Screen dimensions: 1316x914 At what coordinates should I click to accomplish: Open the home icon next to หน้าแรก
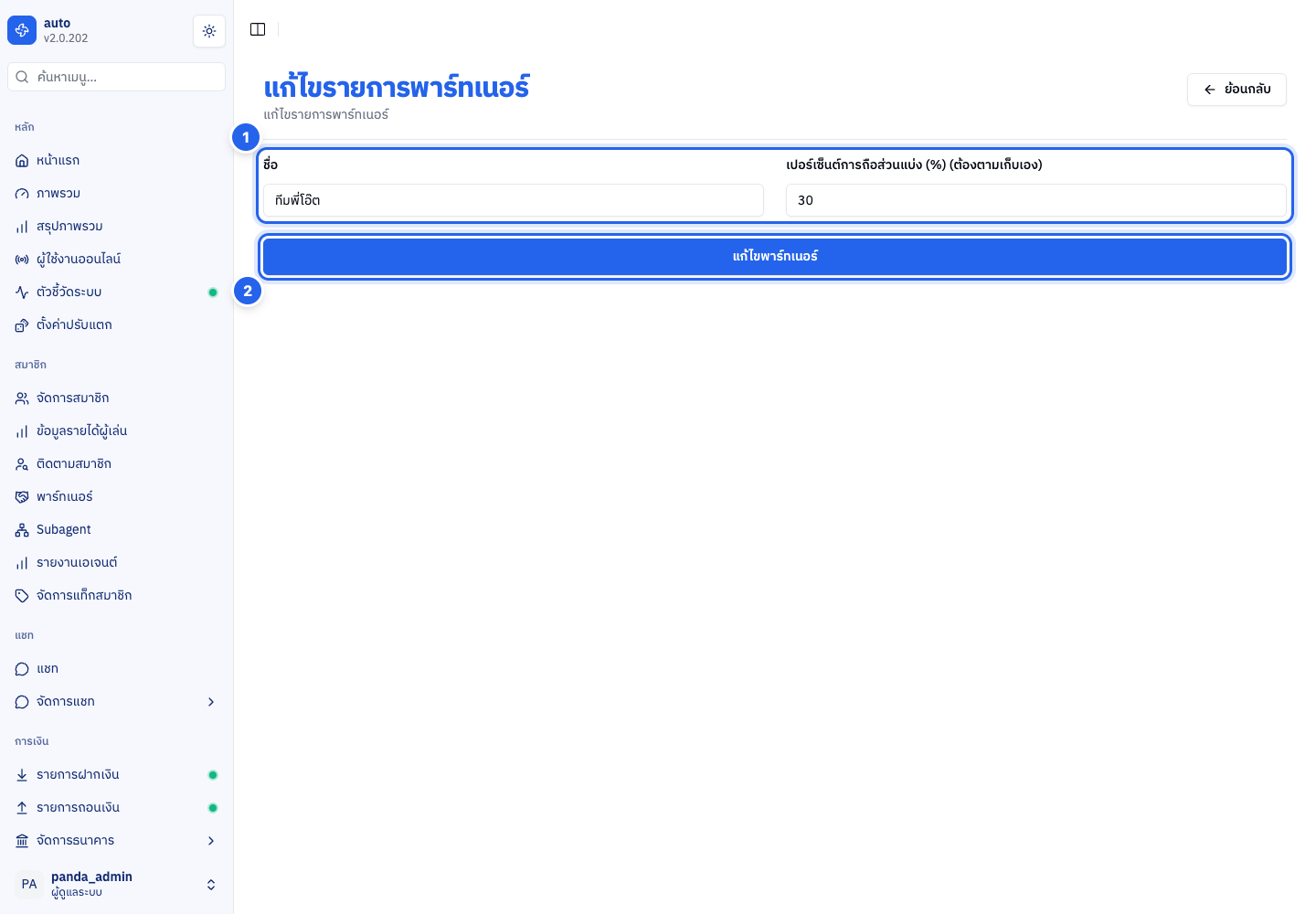tap(22, 161)
